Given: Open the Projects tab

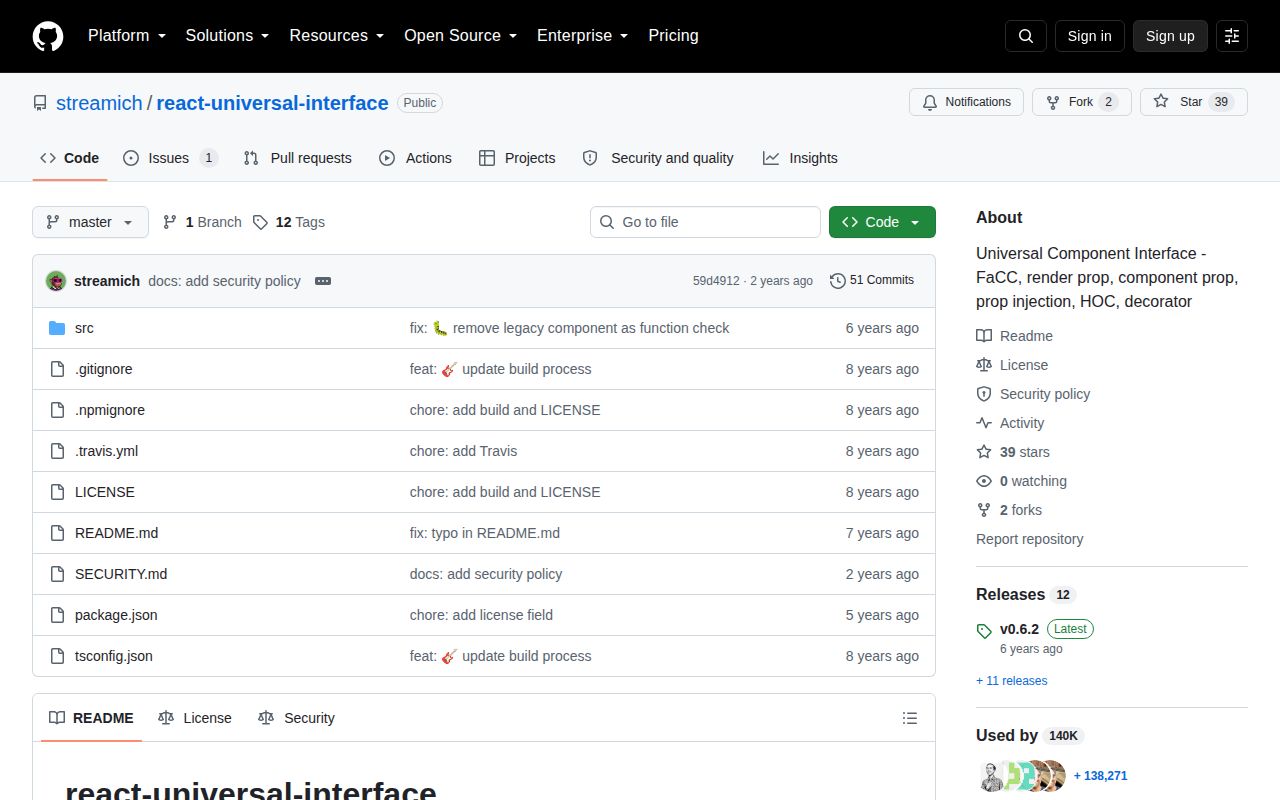Looking at the screenshot, I should click(517, 158).
